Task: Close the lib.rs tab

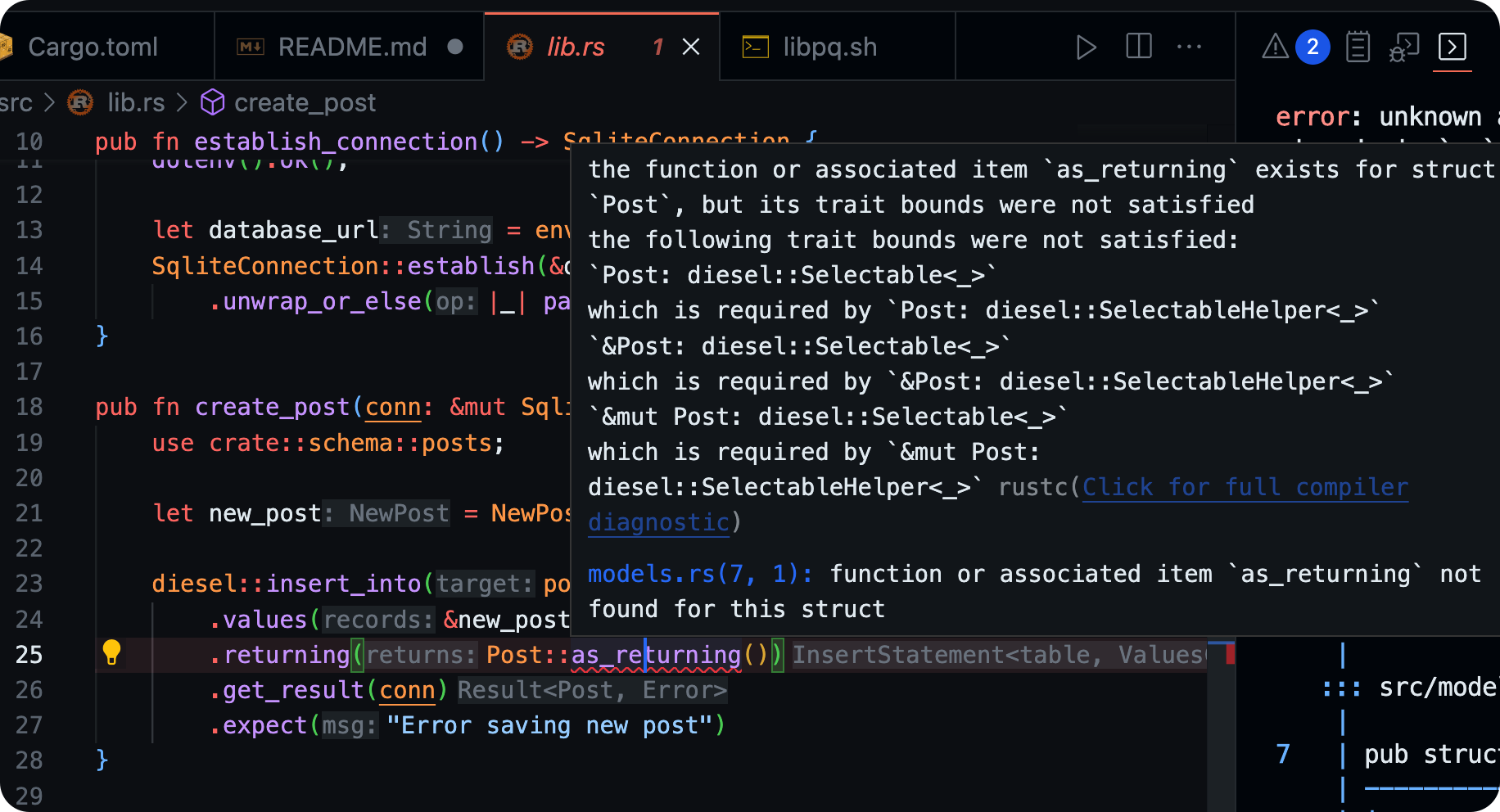Action: pos(690,47)
